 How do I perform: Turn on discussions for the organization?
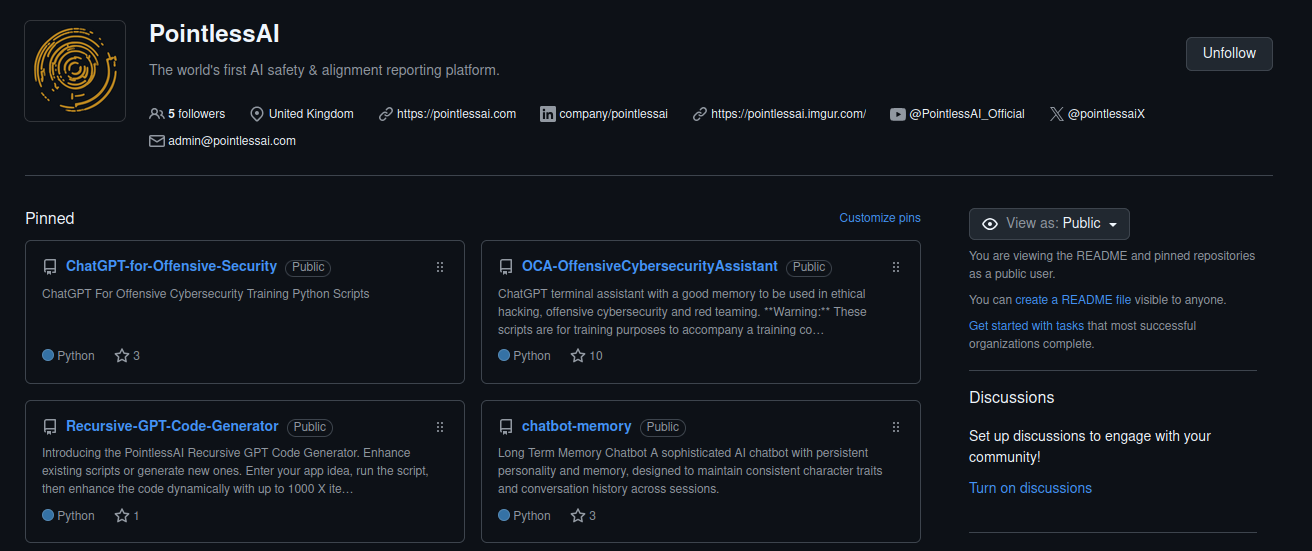[1030, 488]
